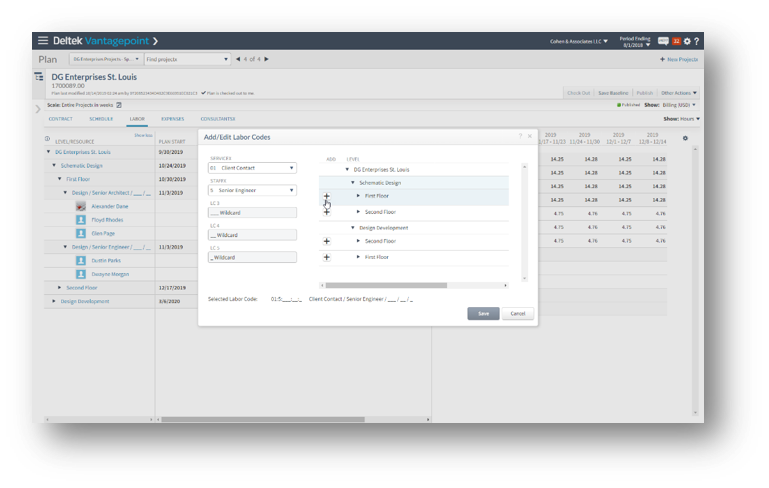Click the Save button in the dialog
Image resolution: width=769 pixels, height=488 pixels.
click(483, 314)
